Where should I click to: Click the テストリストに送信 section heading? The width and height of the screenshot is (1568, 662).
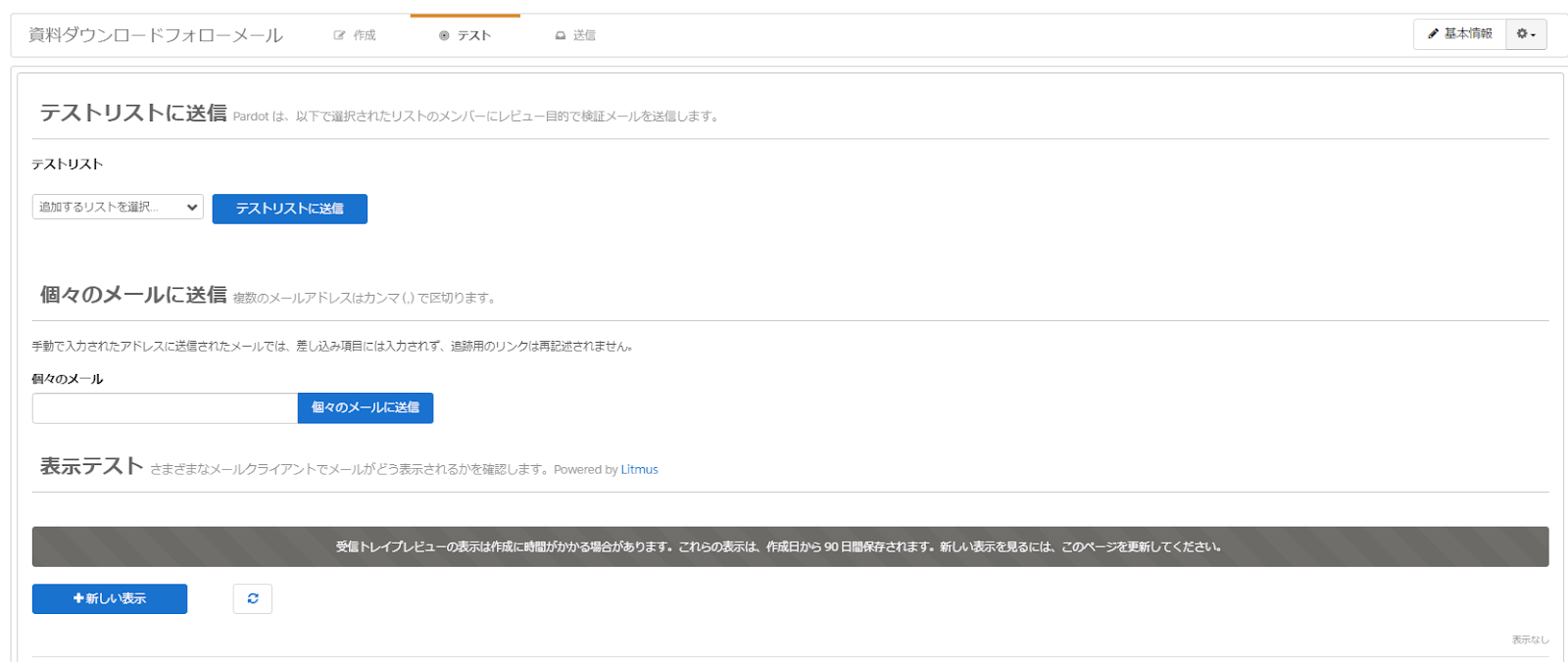[x=133, y=114]
